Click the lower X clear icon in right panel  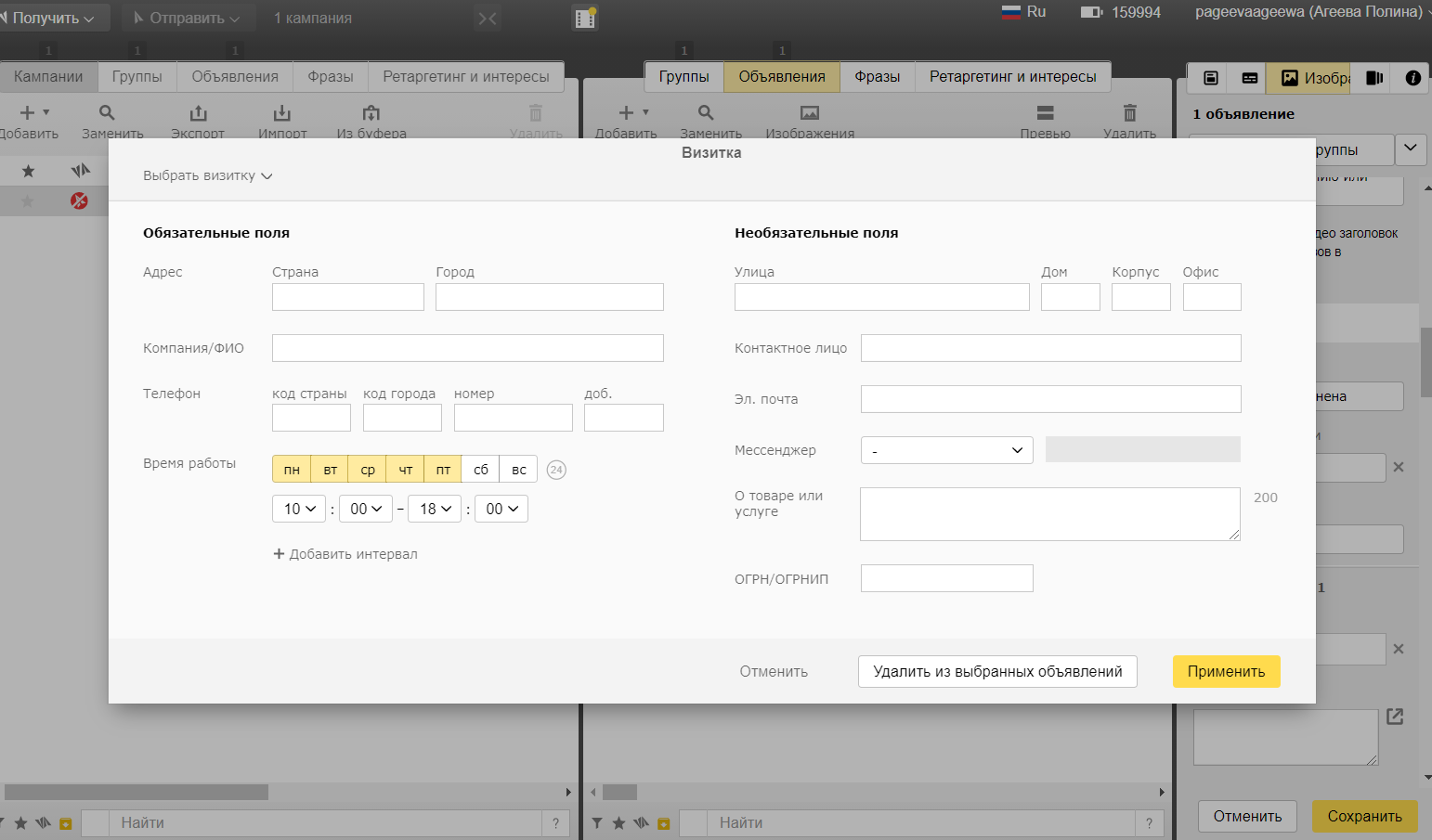[x=1399, y=649]
